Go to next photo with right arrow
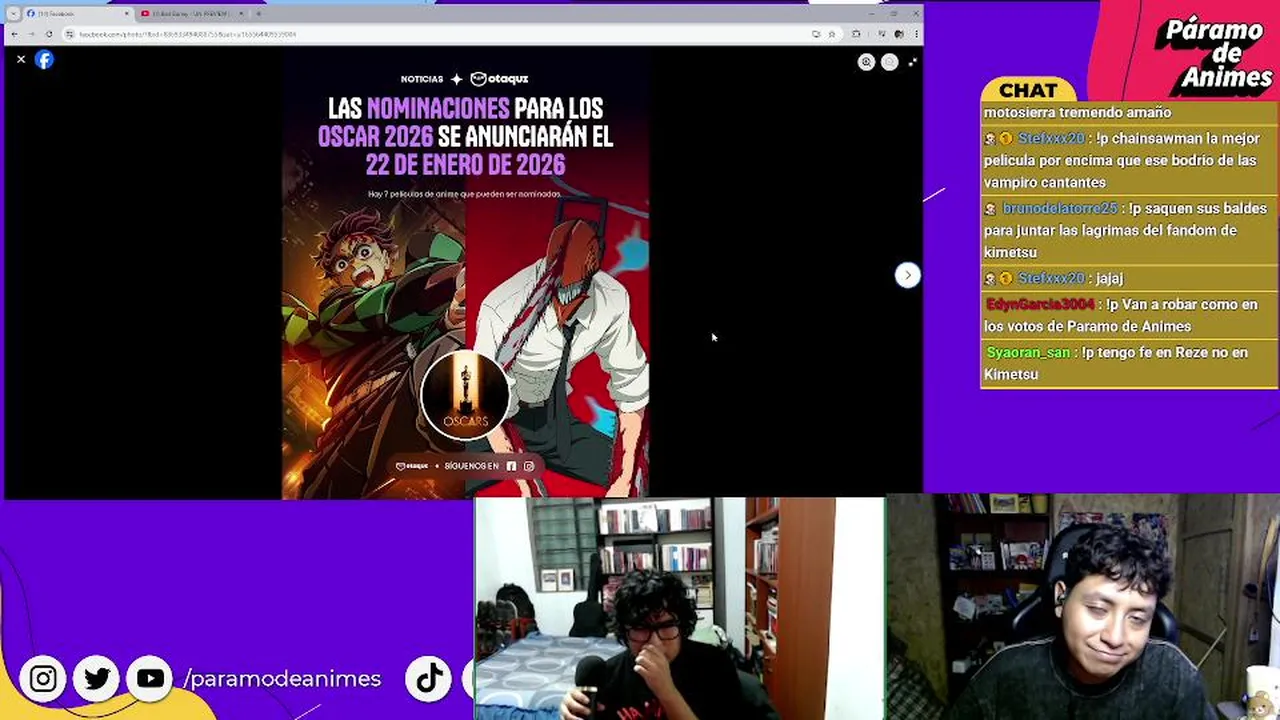 coord(907,275)
